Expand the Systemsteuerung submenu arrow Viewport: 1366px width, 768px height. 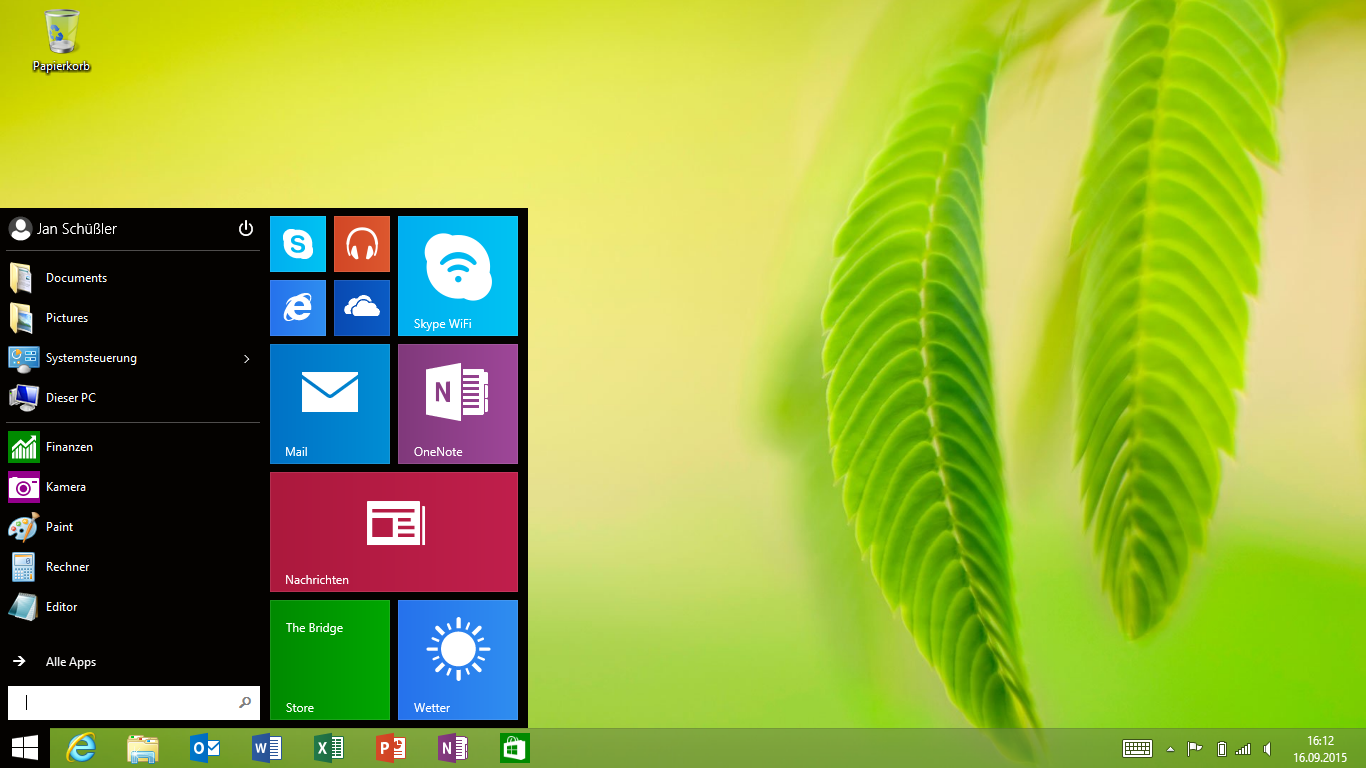click(247, 358)
